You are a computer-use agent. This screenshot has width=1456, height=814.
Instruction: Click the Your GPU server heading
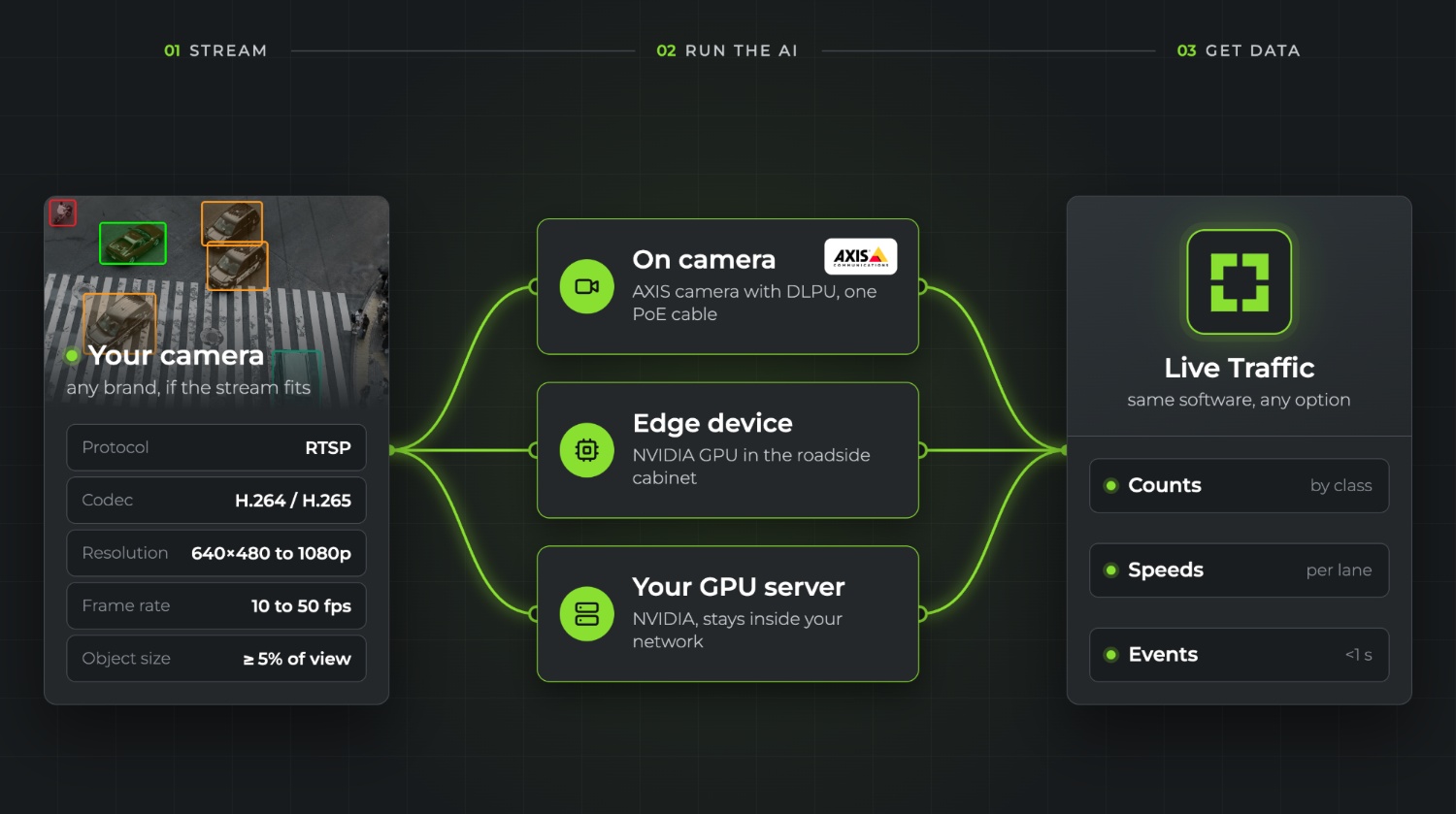point(739,587)
